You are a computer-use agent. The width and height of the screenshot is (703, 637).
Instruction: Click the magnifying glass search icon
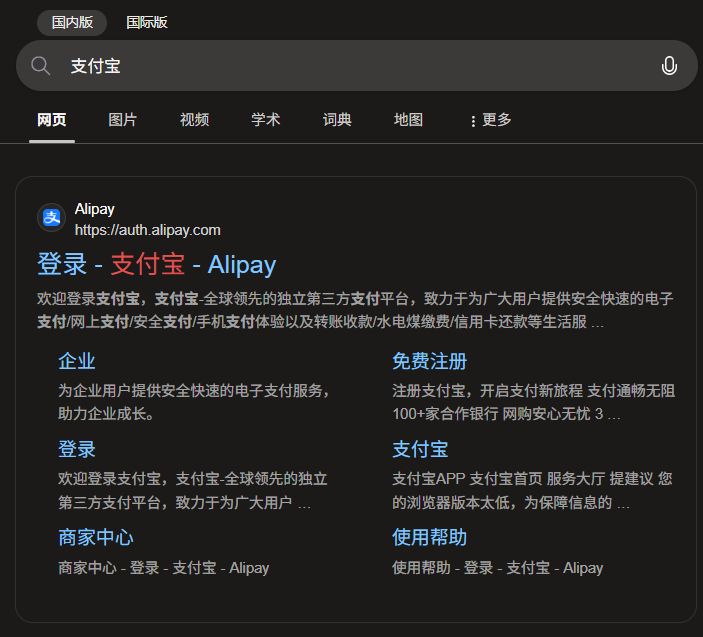point(40,66)
